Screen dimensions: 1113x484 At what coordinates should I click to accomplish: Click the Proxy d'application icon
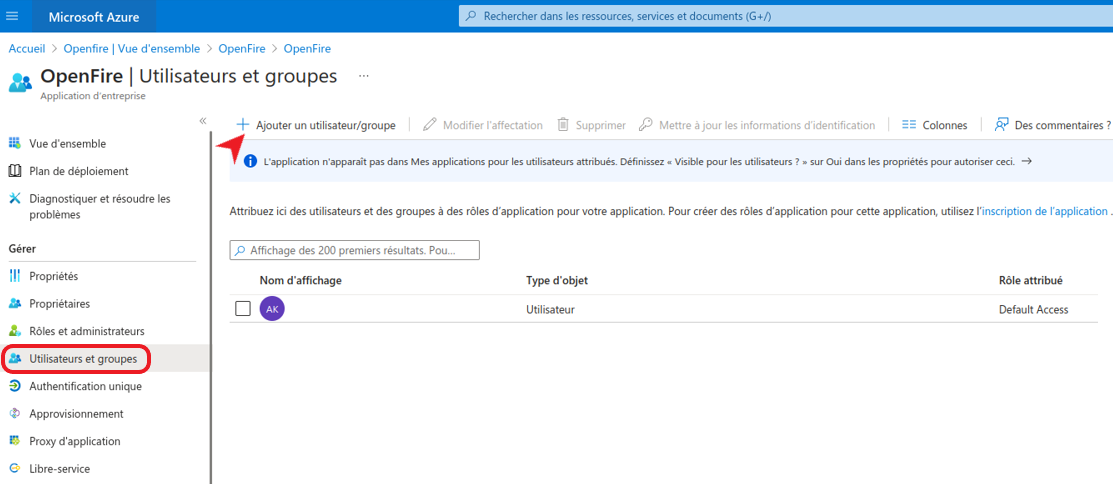(x=14, y=441)
